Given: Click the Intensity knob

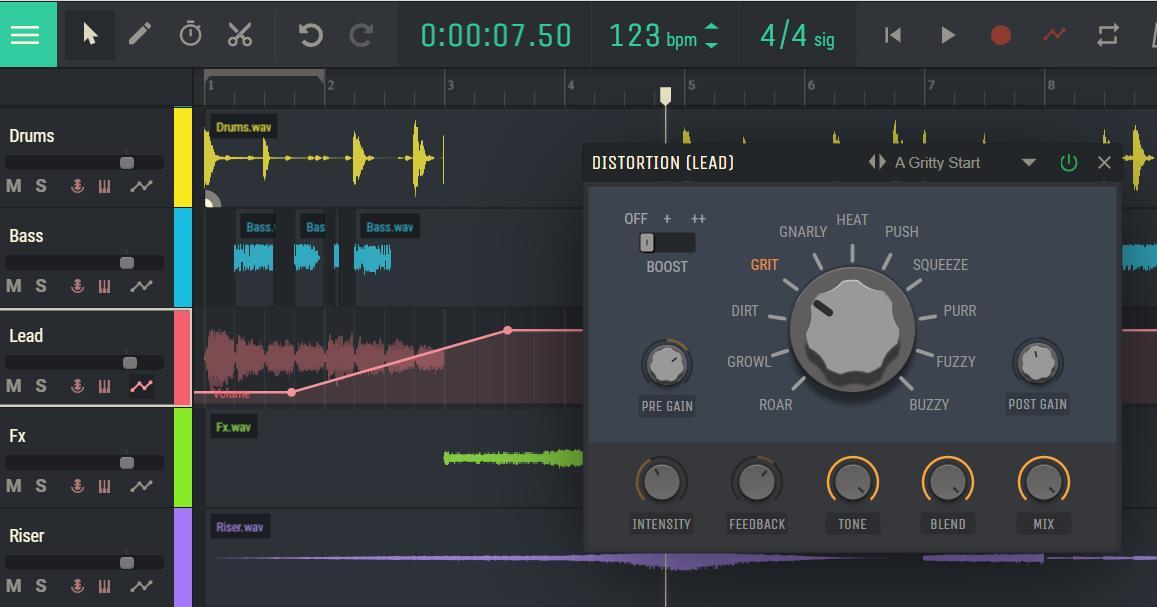Looking at the screenshot, I should (661, 482).
